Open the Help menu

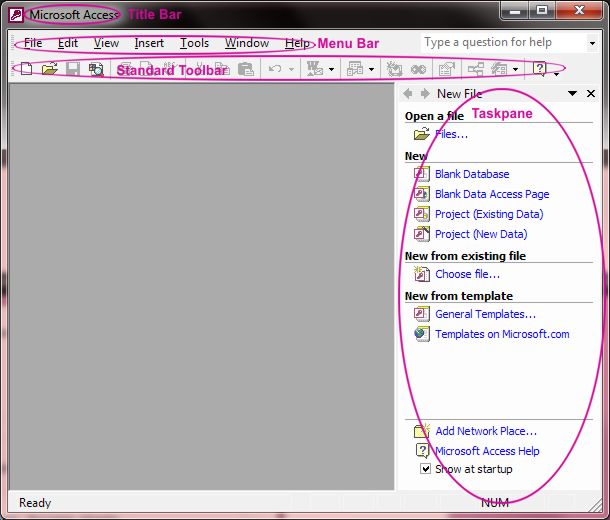click(x=297, y=43)
